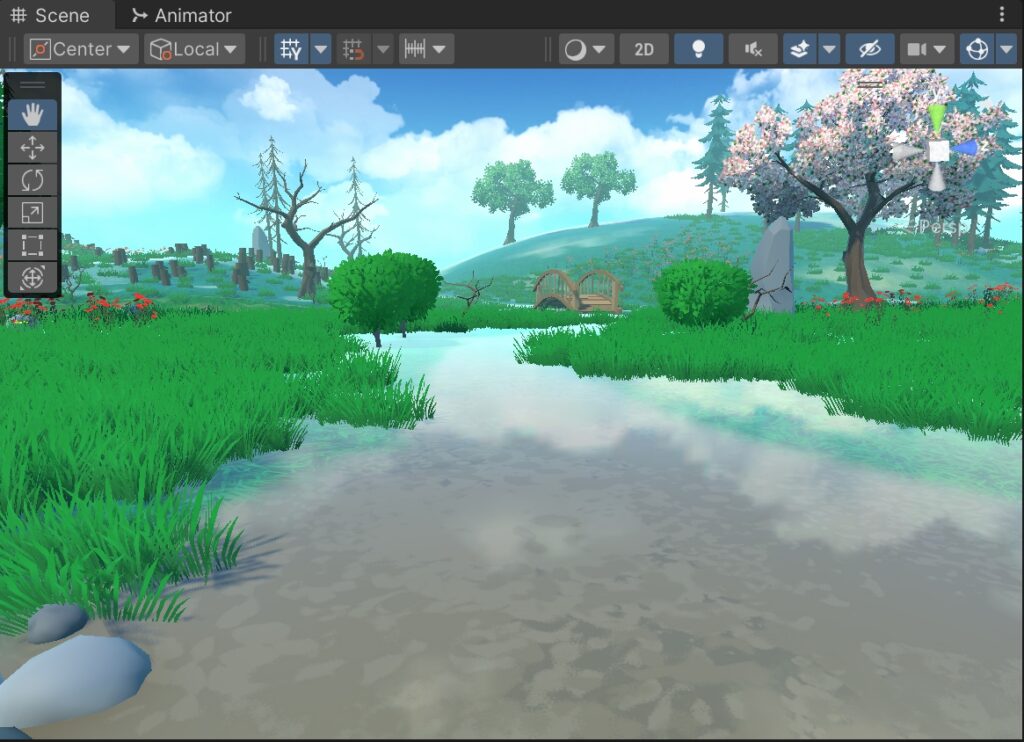Image resolution: width=1024 pixels, height=742 pixels.
Task: Select the Rotate tool
Action: [x=32, y=180]
